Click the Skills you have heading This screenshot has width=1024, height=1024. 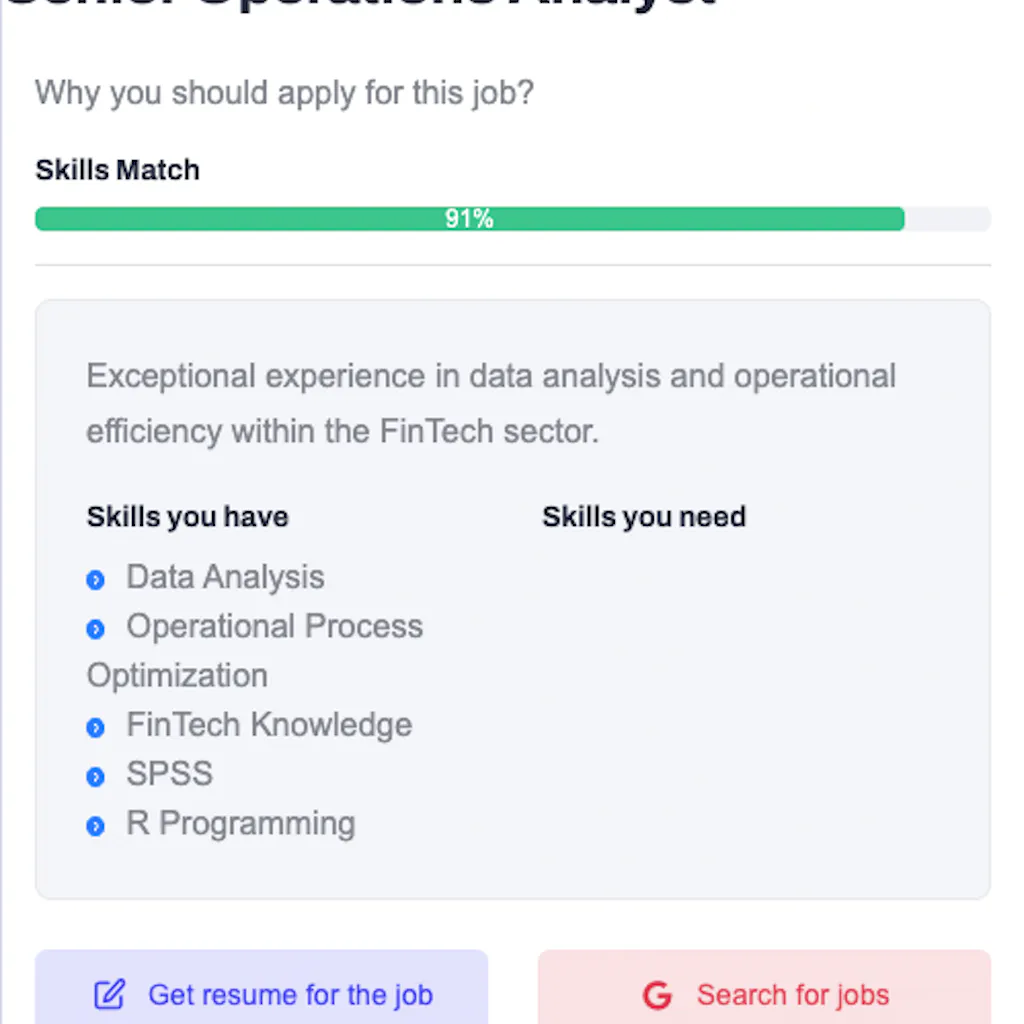click(187, 517)
